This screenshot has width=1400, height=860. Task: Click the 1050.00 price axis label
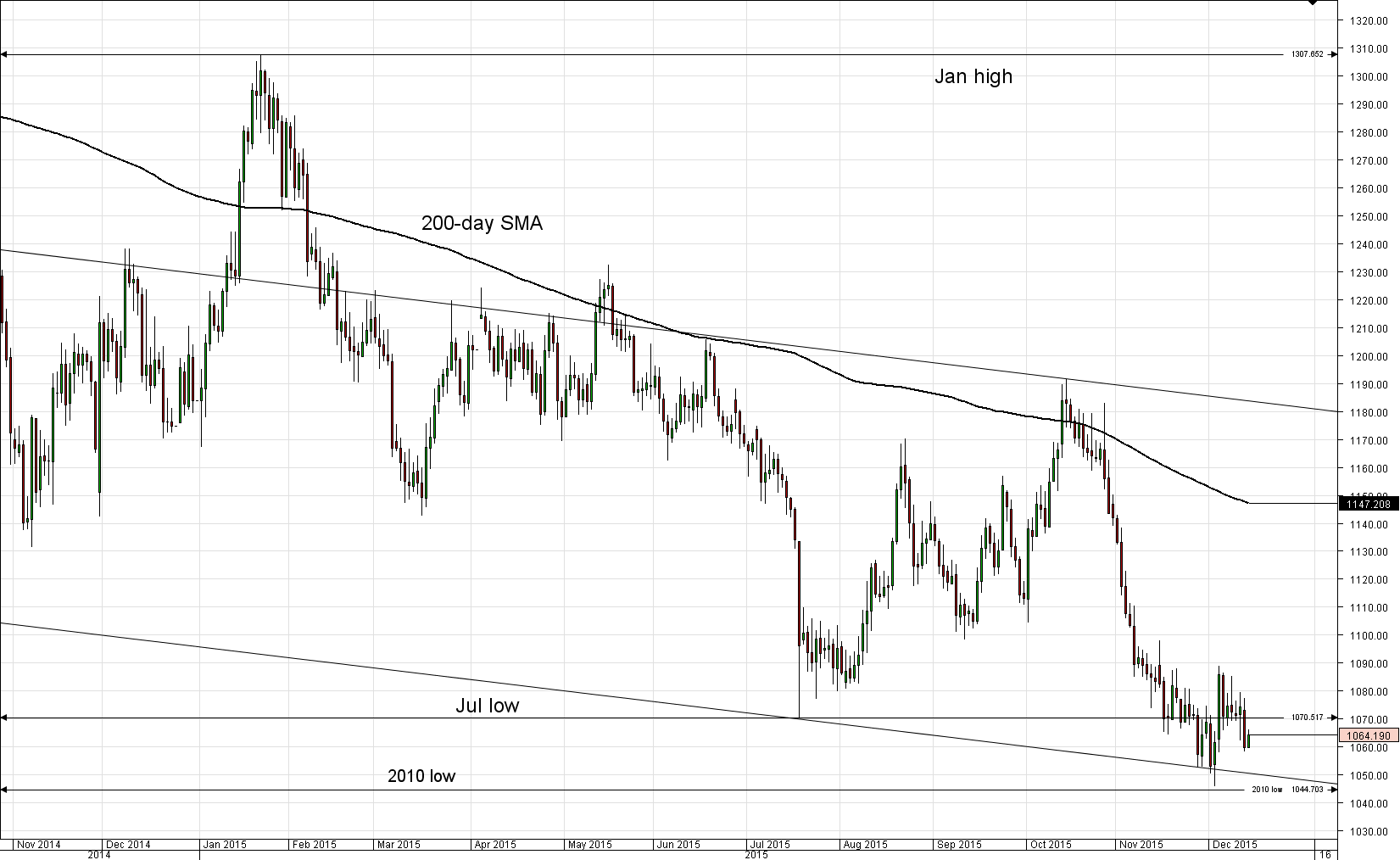coord(1369,776)
